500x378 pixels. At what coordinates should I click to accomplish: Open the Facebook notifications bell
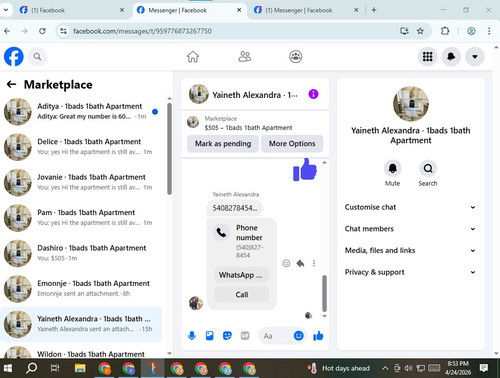tap(451, 57)
